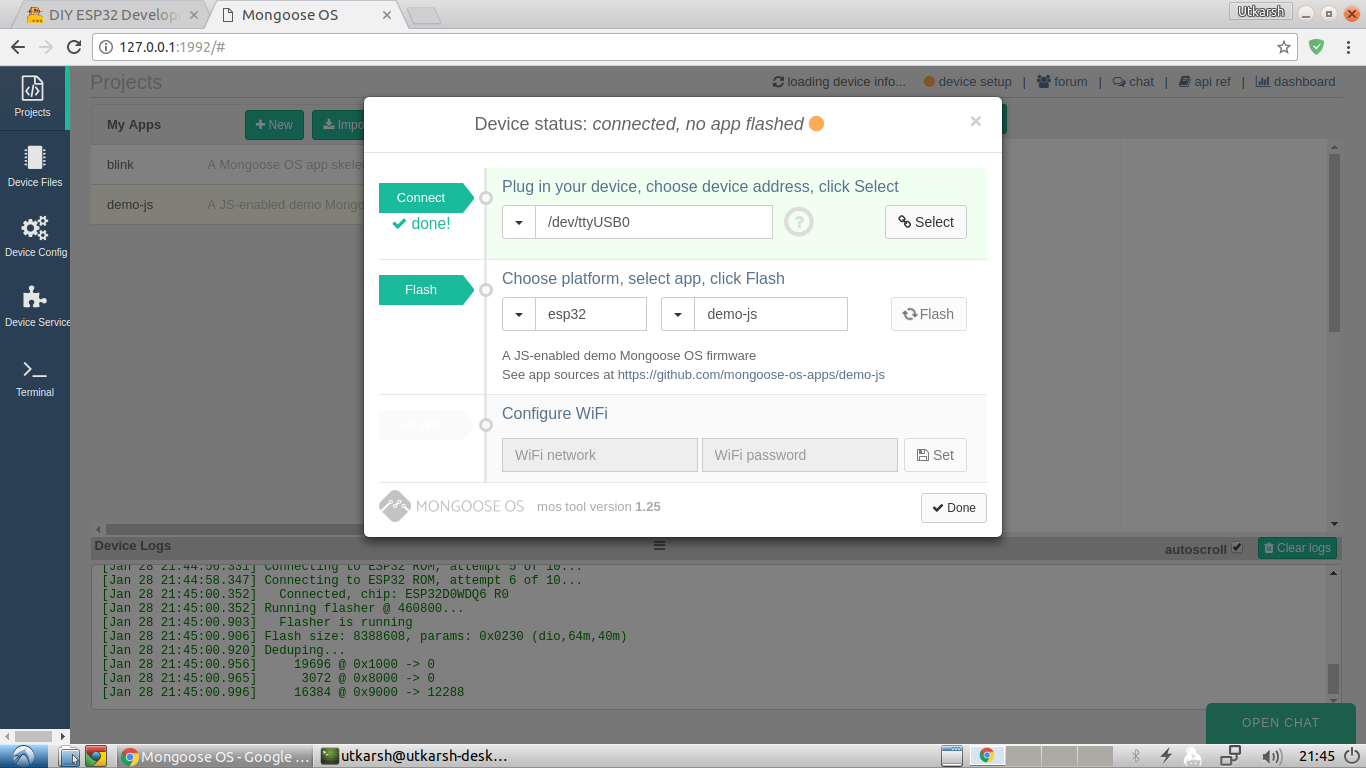Image resolution: width=1366 pixels, height=768 pixels.
Task: Open Device Services puzzle icon
Action: (35, 306)
